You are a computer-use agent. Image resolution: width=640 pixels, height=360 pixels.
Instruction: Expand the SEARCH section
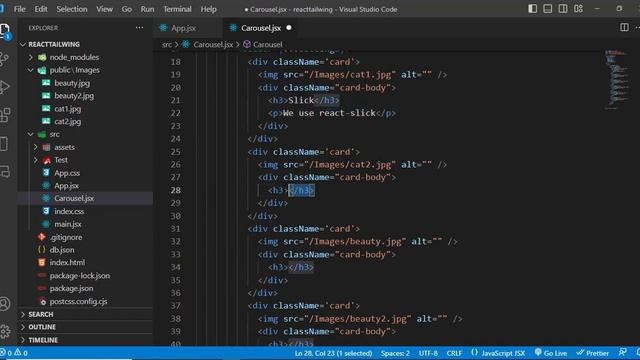tap(41, 314)
